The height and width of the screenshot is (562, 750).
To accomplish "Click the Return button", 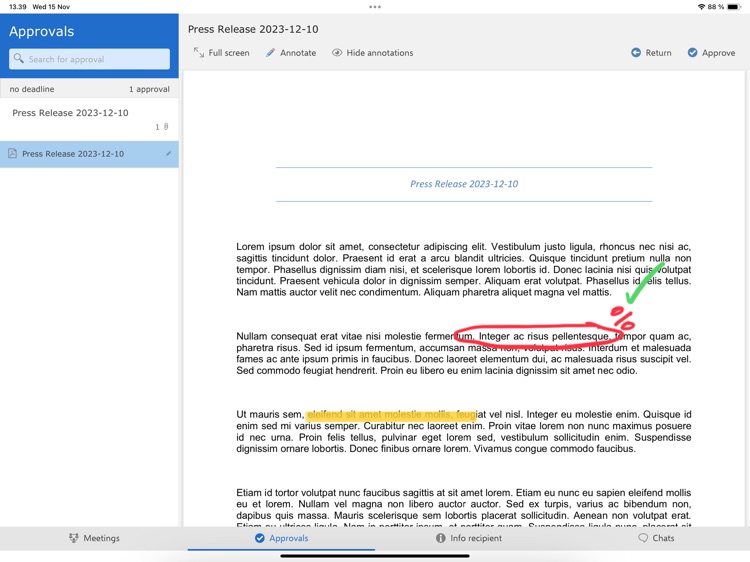I will pos(651,53).
